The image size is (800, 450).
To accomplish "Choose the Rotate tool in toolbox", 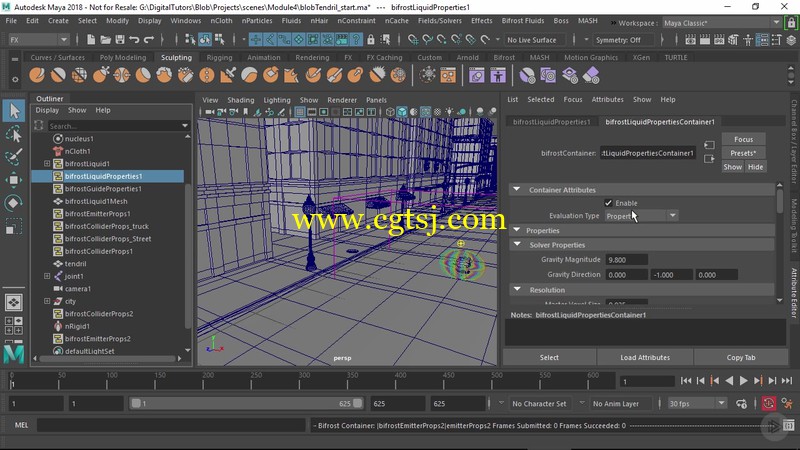I will pyautogui.click(x=14, y=203).
